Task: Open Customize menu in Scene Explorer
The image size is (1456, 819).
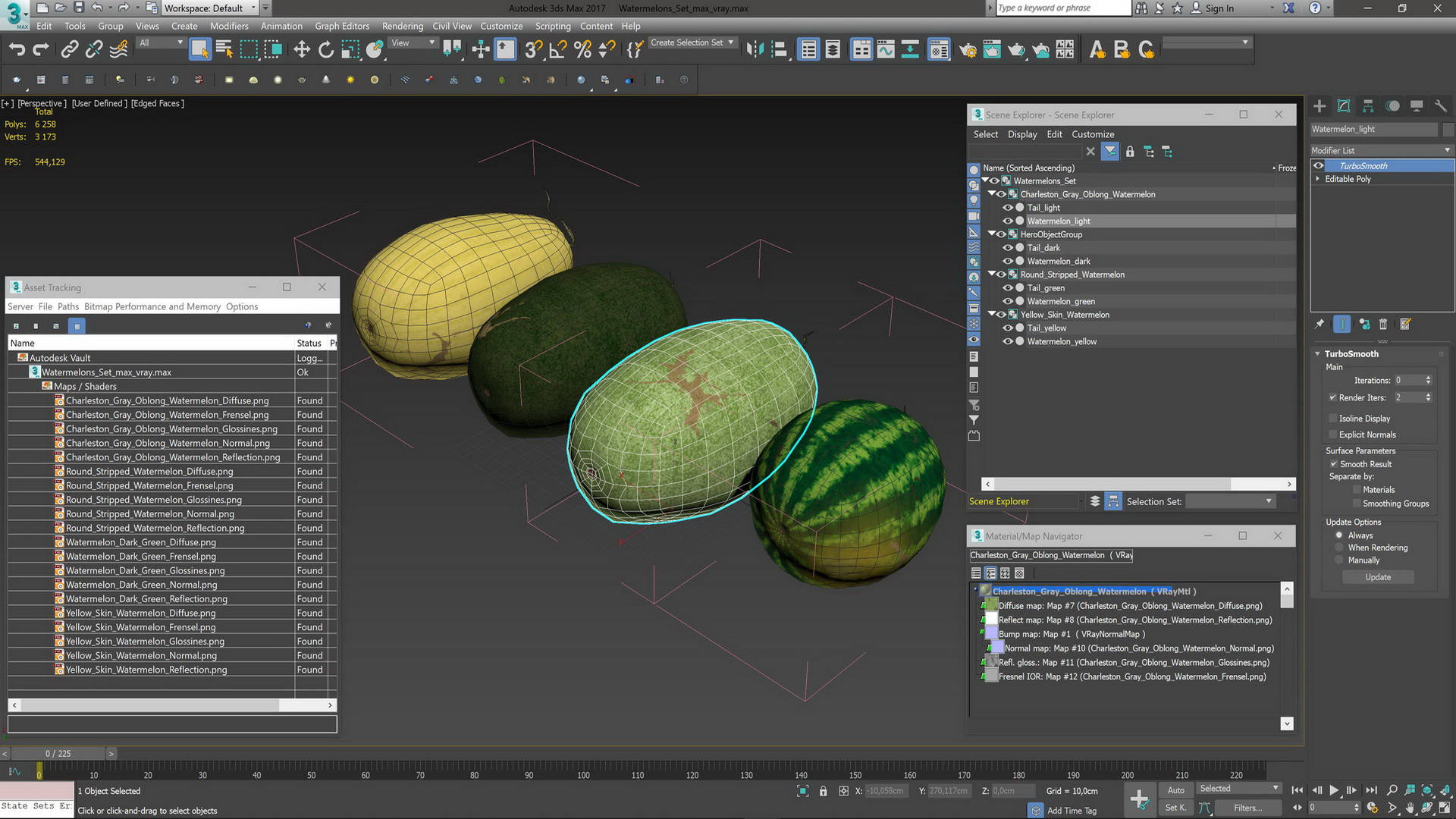Action: pyautogui.click(x=1093, y=134)
